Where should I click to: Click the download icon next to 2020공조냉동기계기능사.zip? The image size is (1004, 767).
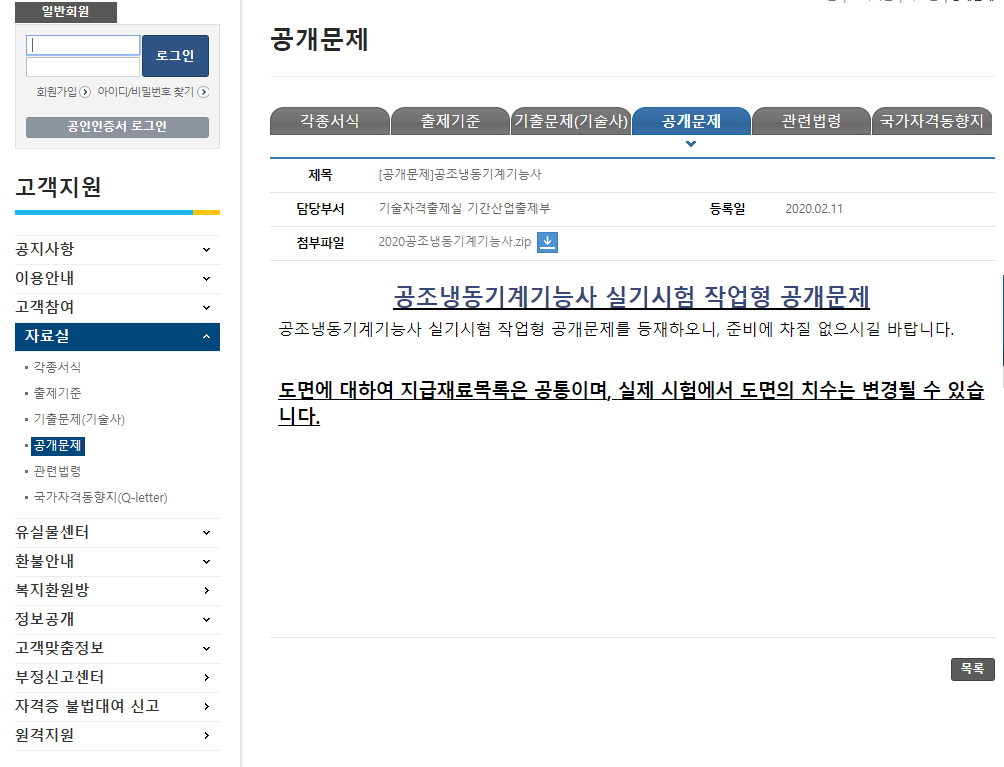(x=547, y=242)
